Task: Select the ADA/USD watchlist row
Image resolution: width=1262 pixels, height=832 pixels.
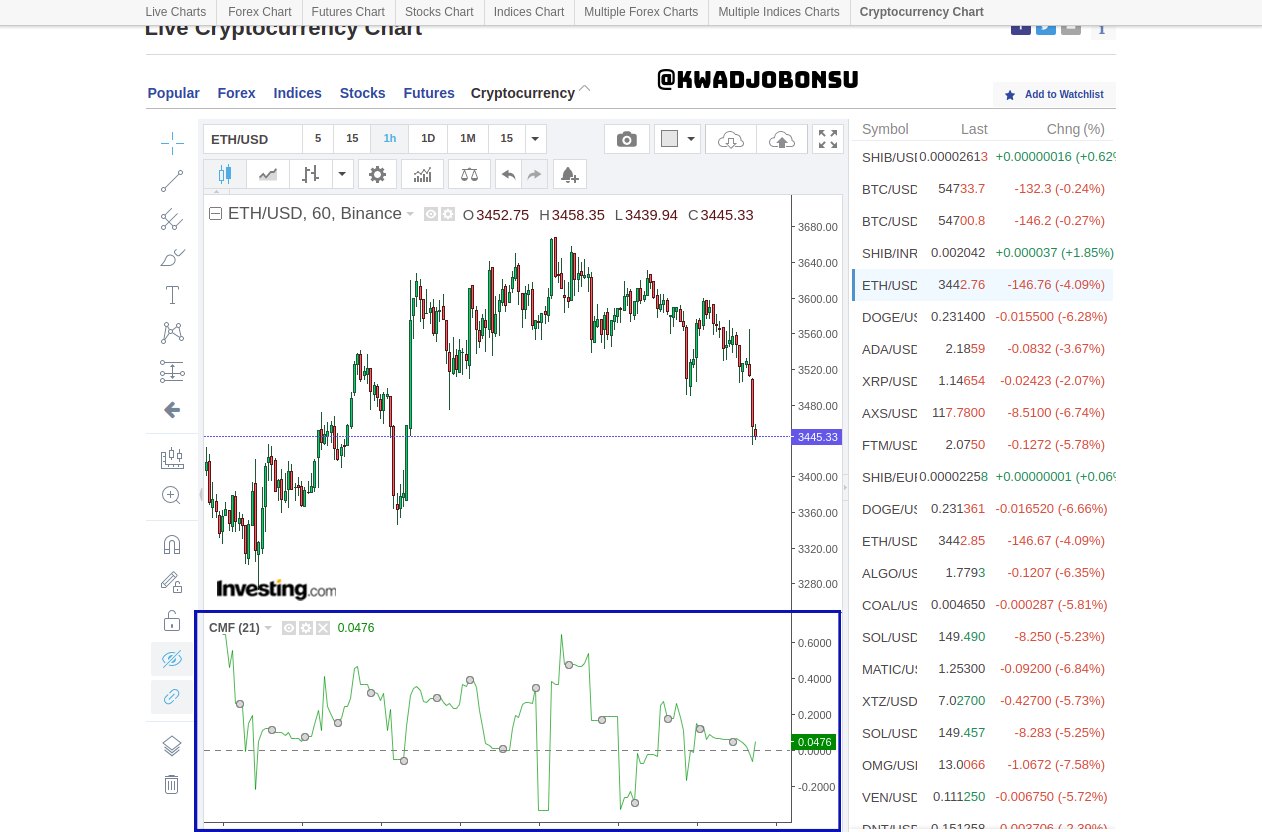Action: click(983, 349)
